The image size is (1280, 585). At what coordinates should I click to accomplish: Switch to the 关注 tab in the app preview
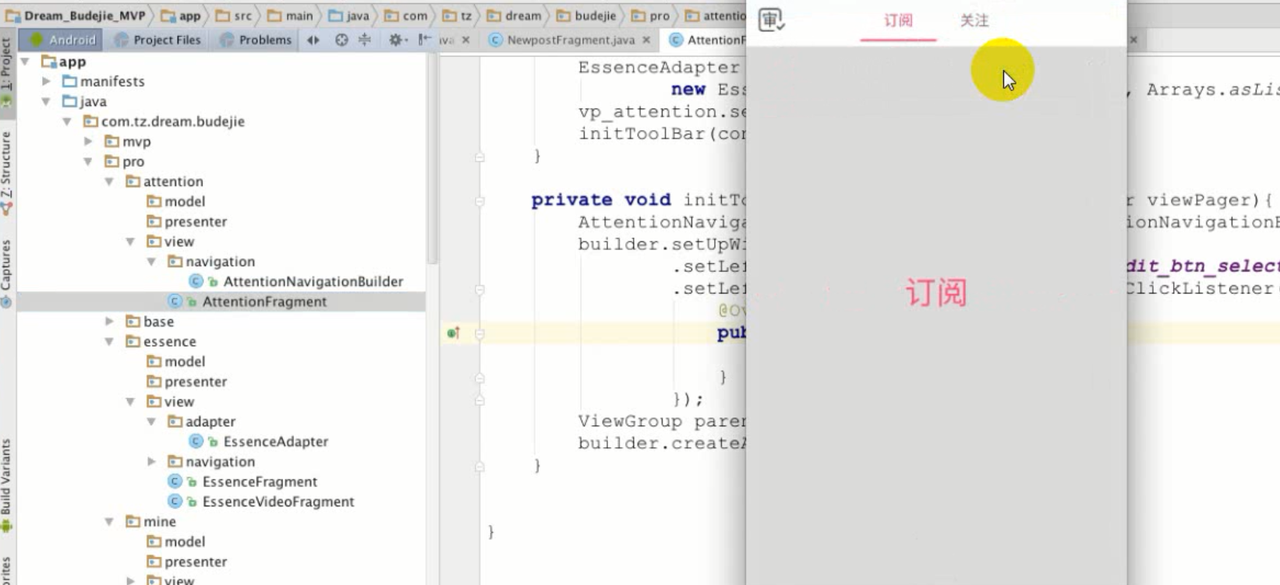(x=974, y=20)
